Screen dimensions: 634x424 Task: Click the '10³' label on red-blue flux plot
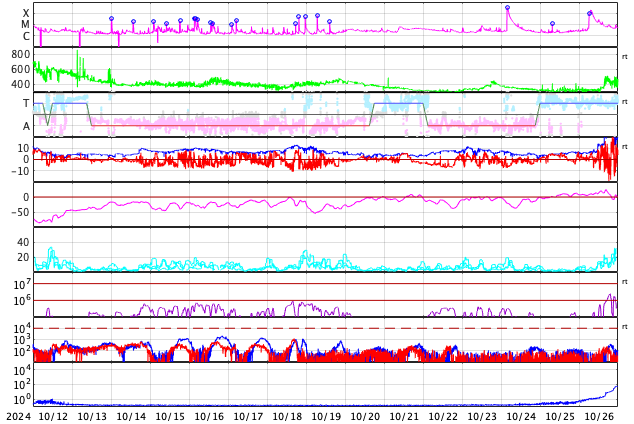pos(22,340)
